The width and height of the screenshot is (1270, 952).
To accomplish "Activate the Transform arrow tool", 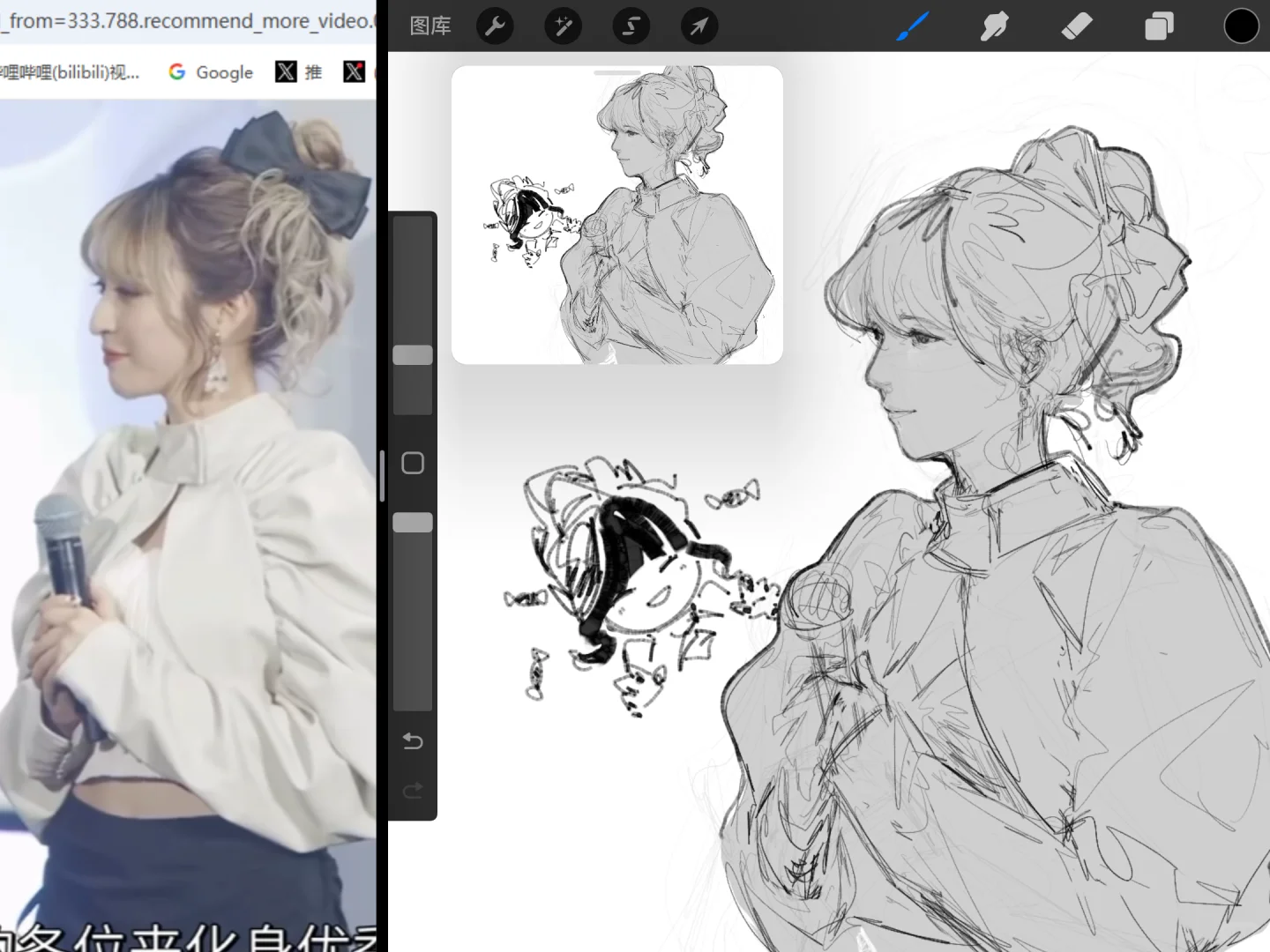I will click(699, 26).
